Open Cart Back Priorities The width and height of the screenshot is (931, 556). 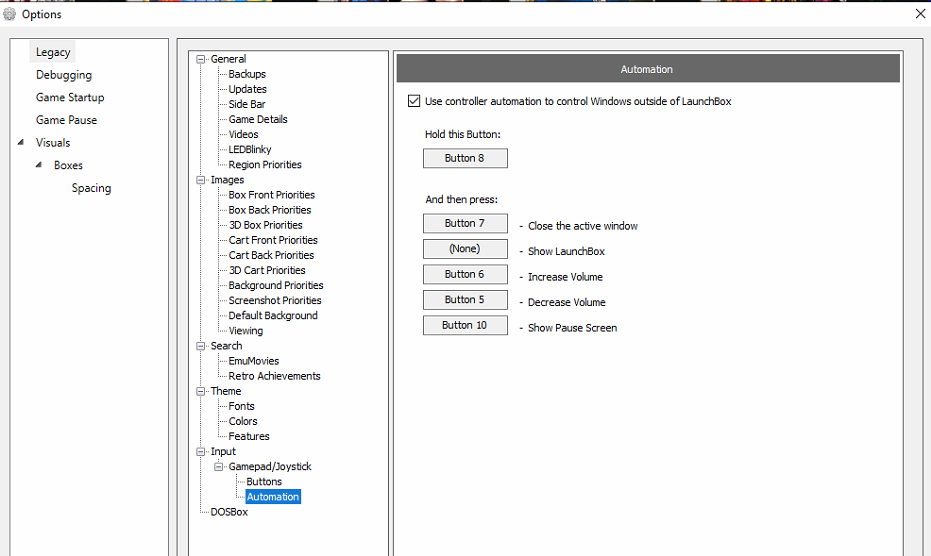(x=271, y=255)
